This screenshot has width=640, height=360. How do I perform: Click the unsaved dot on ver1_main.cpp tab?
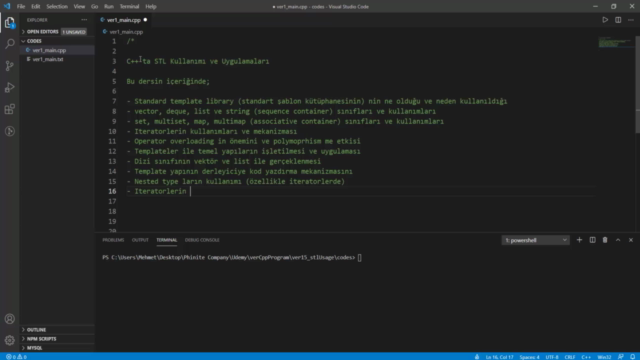[145, 20]
